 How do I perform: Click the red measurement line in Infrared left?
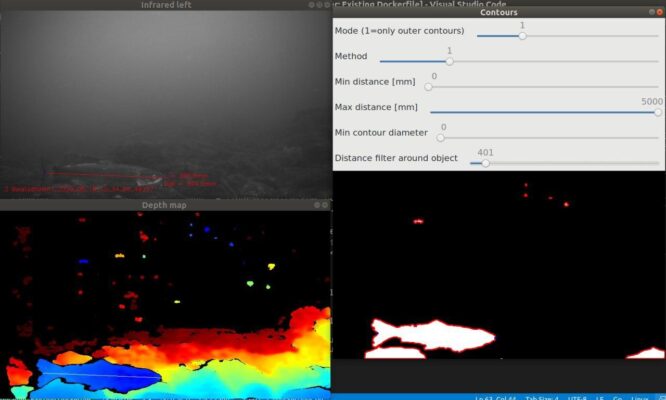click(104, 175)
